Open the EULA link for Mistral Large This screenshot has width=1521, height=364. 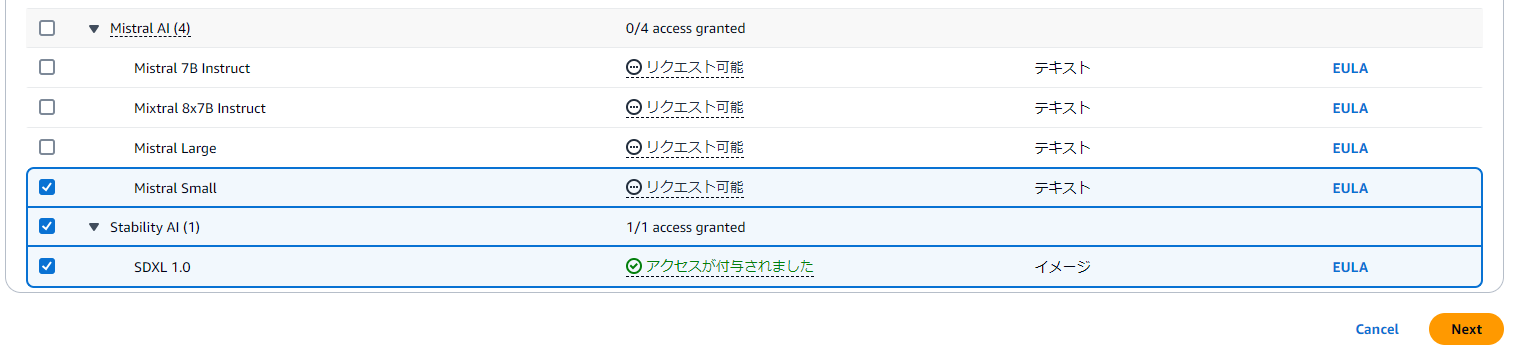[1350, 148]
